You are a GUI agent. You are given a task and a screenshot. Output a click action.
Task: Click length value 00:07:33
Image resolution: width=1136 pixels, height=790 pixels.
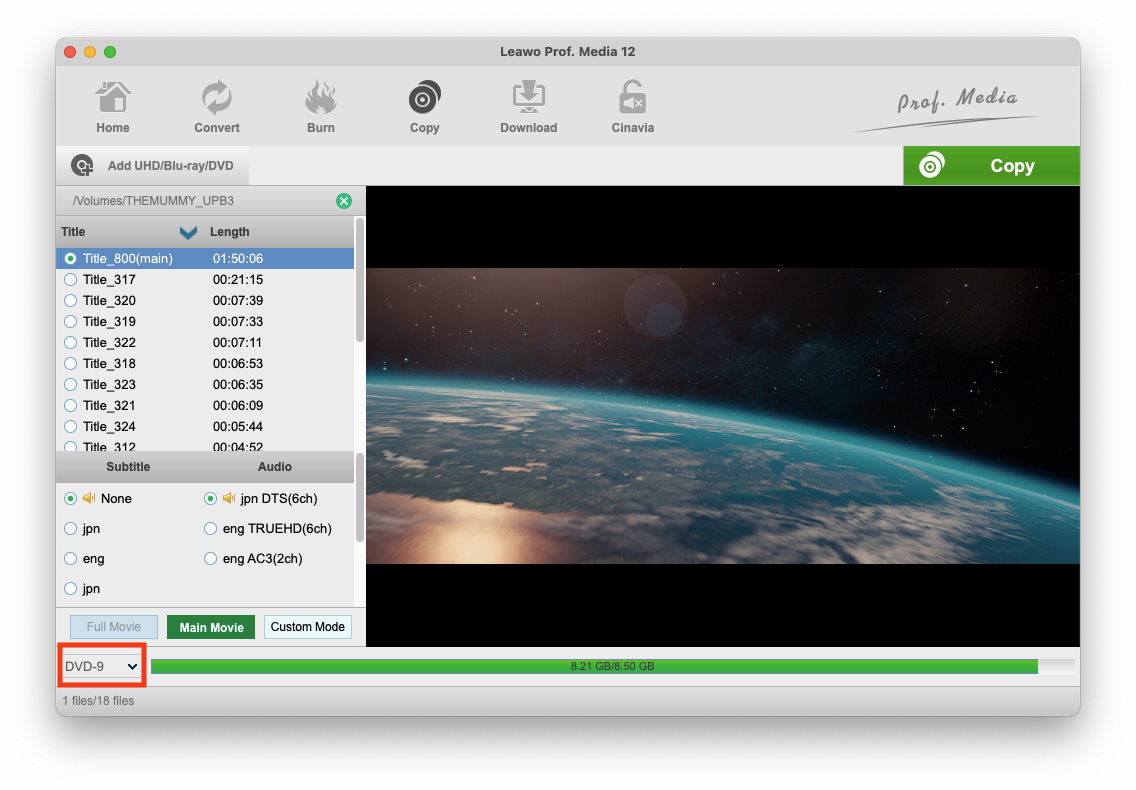(x=238, y=322)
